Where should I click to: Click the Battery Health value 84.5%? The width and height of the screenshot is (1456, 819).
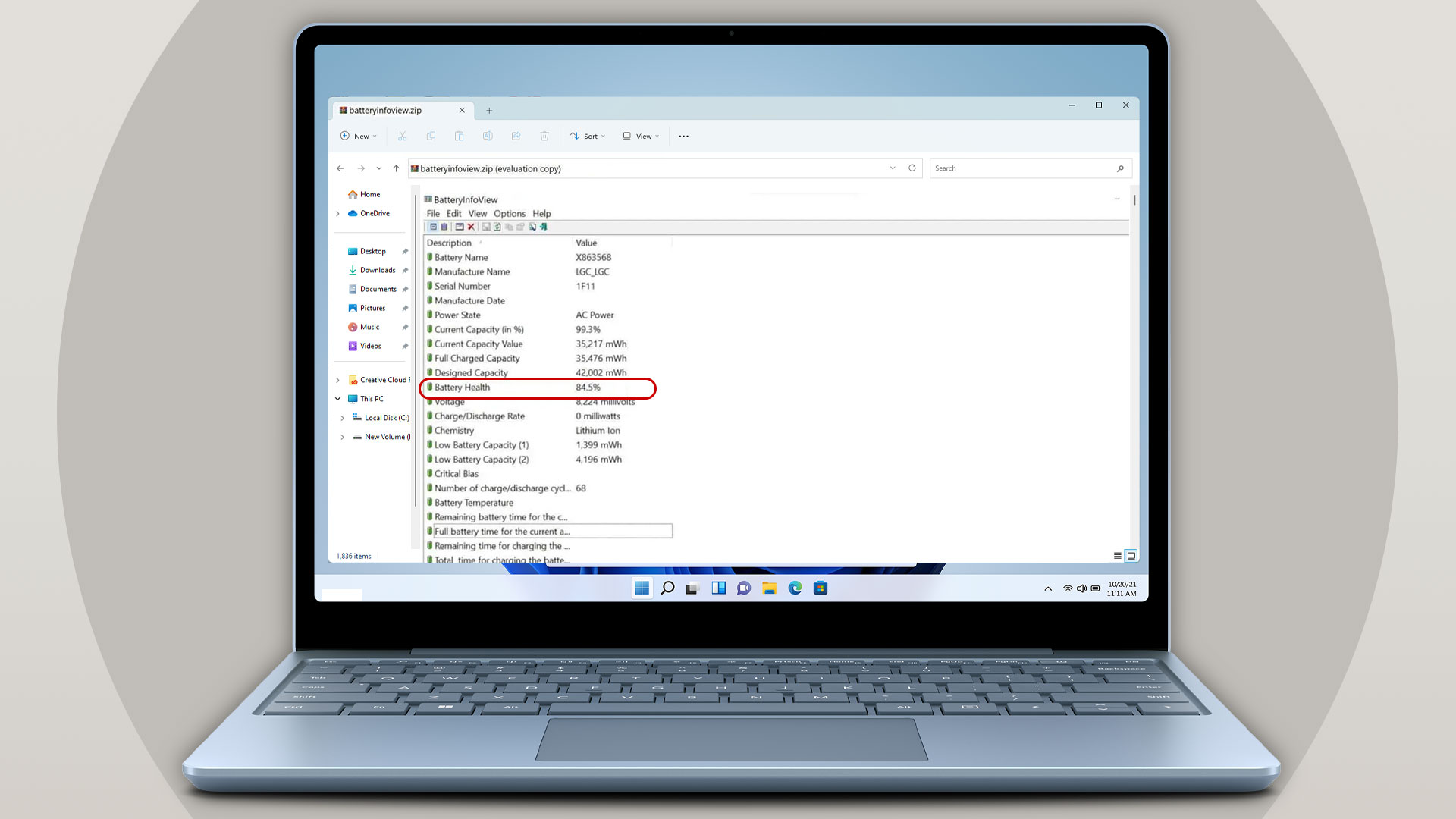coord(587,387)
